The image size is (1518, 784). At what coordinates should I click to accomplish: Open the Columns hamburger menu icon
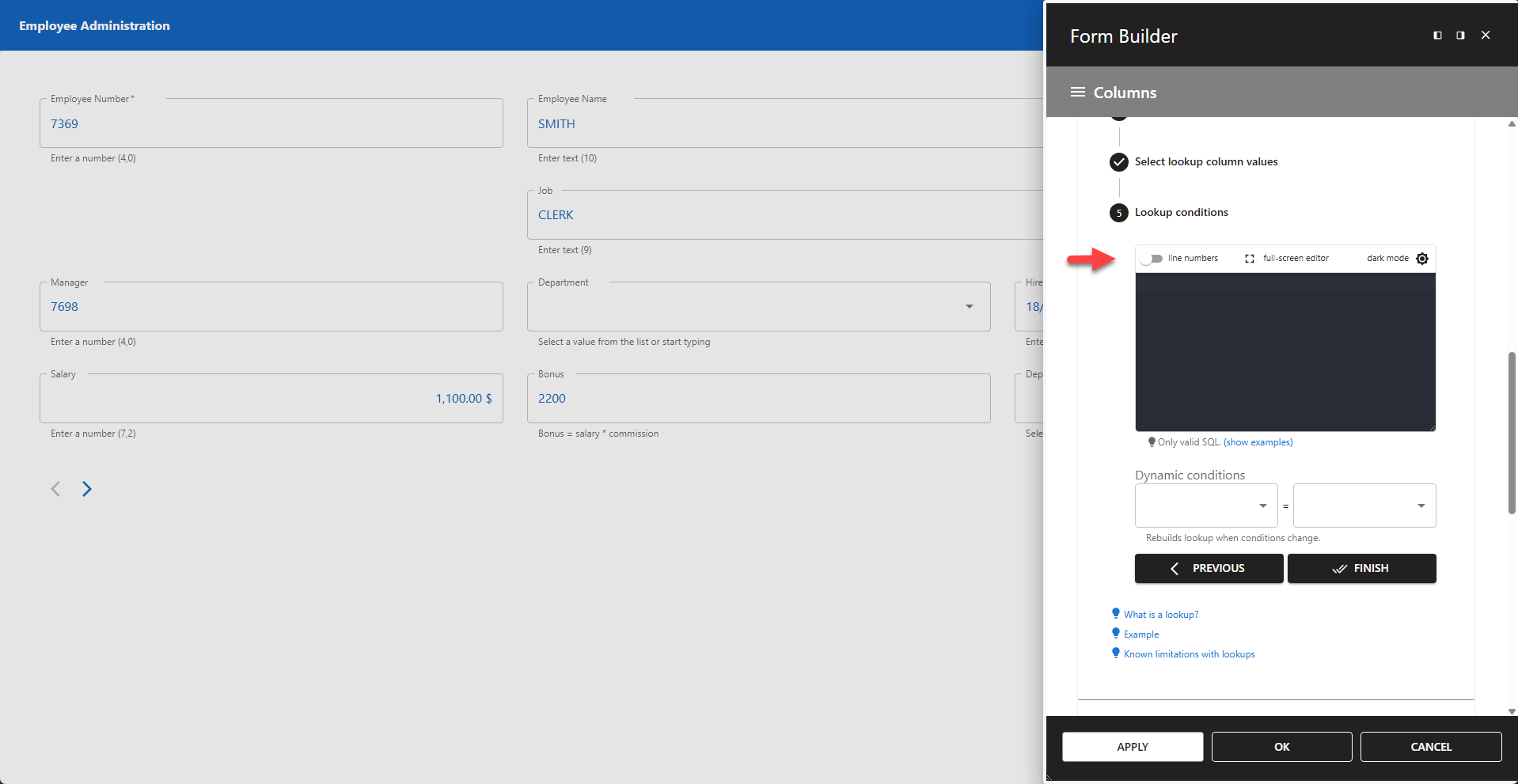[x=1077, y=92]
